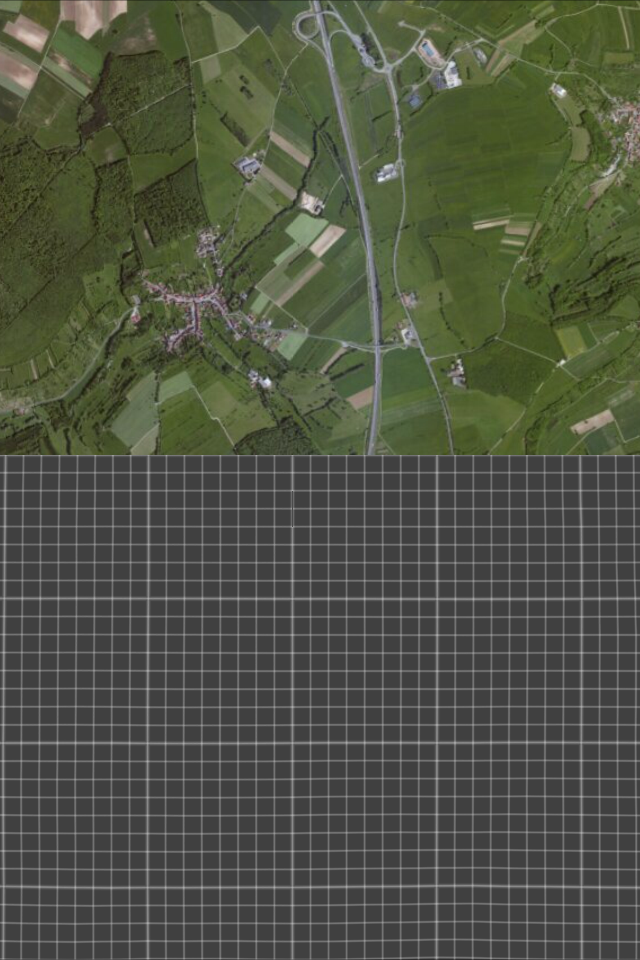Image resolution: width=640 pixels, height=960 pixels.
Task: Click the brown field beside the highway's southern end
Action: (x=361, y=397)
